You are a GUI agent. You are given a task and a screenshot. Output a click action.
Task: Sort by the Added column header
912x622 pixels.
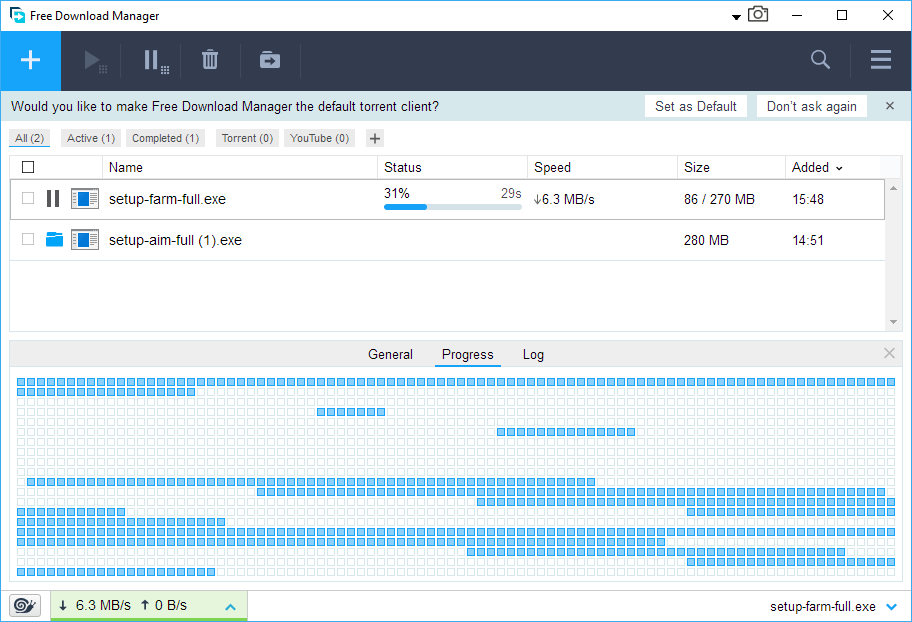tap(817, 168)
